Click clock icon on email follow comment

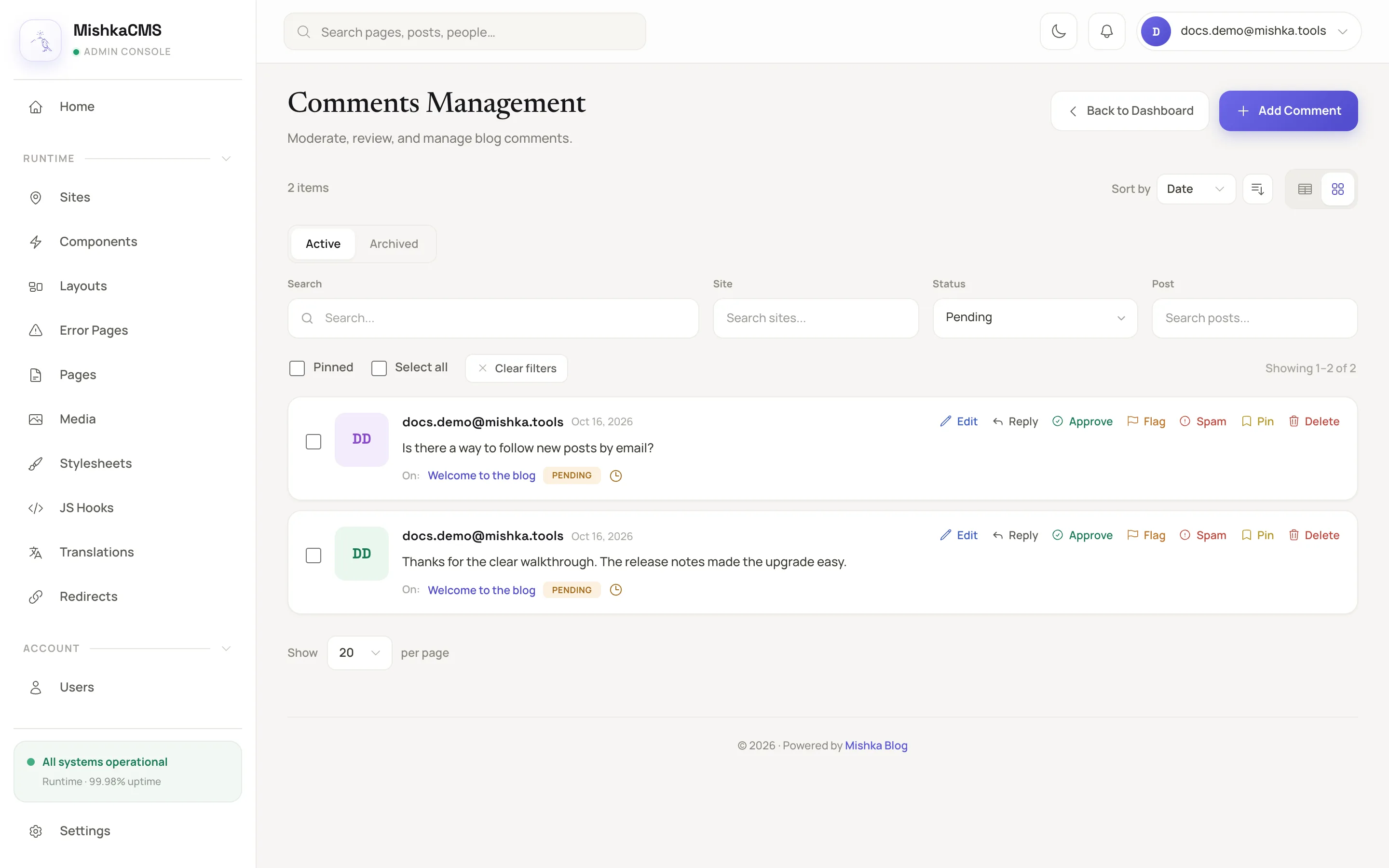pyautogui.click(x=616, y=475)
